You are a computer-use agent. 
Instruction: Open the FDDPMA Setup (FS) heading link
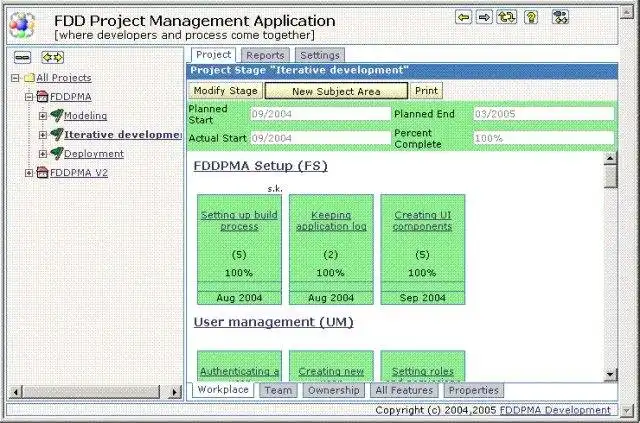(260, 166)
